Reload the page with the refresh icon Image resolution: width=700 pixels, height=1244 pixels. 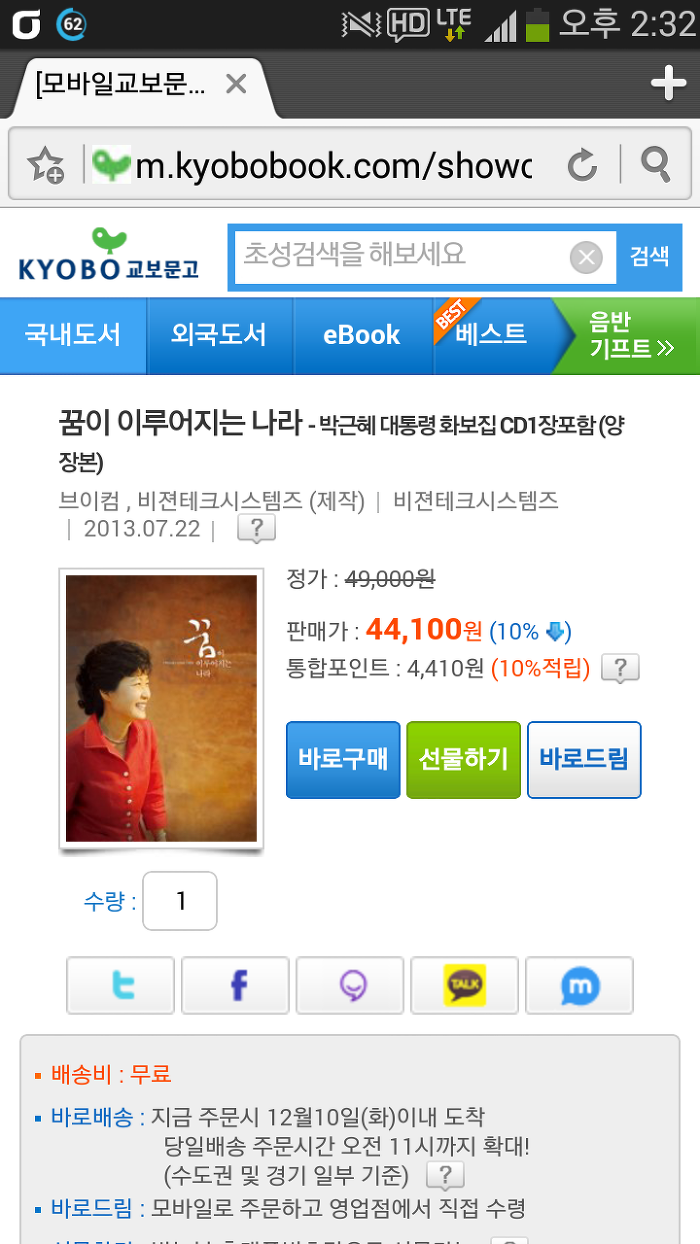[x=582, y=163]
